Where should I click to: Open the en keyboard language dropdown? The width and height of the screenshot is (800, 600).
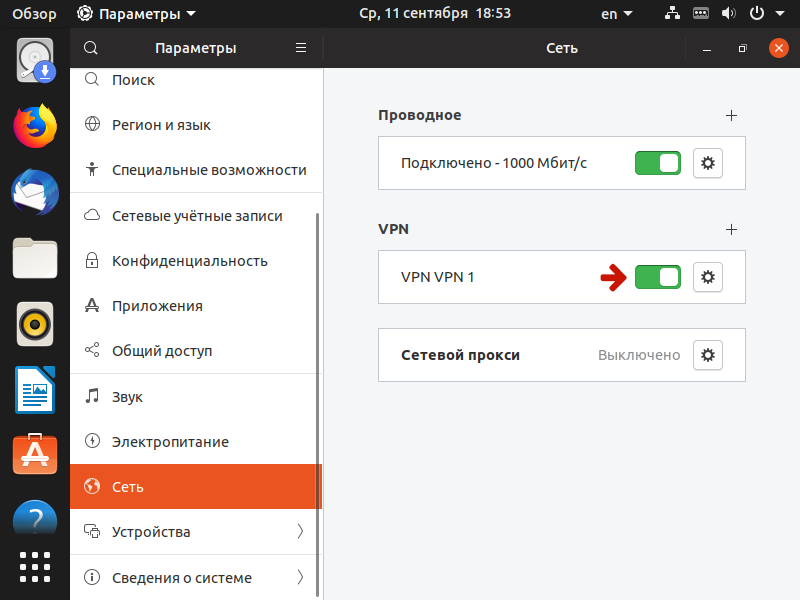pos(616,14)
